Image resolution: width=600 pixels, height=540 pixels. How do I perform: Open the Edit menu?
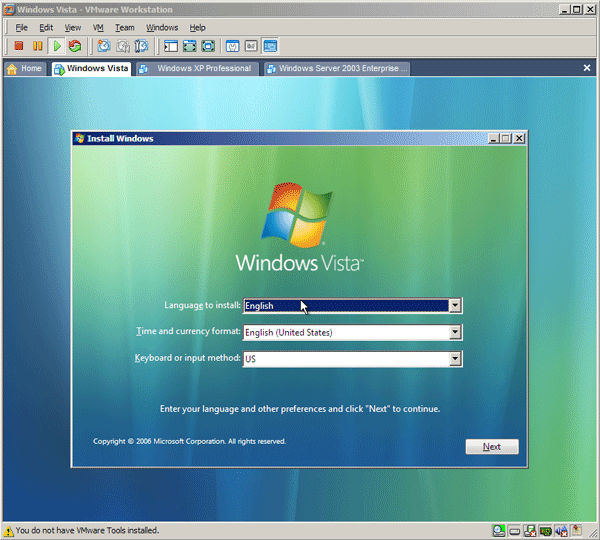[46, 28]
